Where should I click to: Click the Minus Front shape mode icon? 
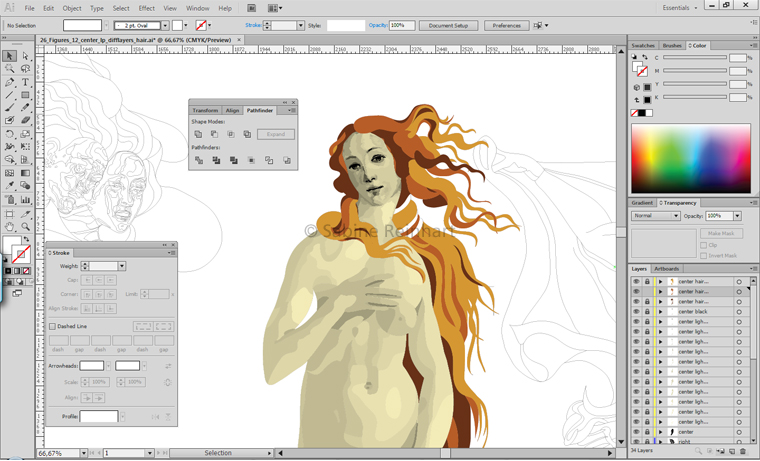pyautogui.click(x=214, y=134)
